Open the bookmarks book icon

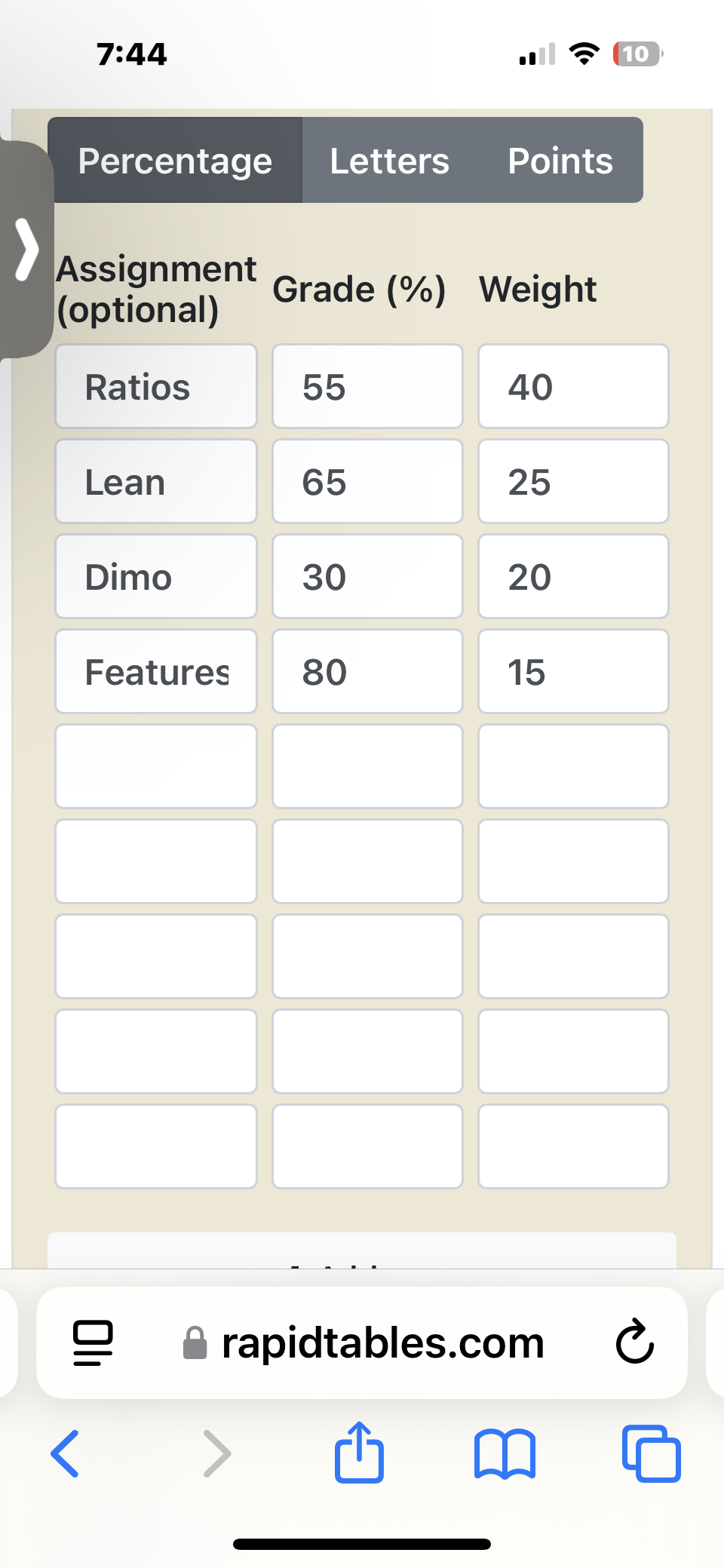coord(505,1453)
